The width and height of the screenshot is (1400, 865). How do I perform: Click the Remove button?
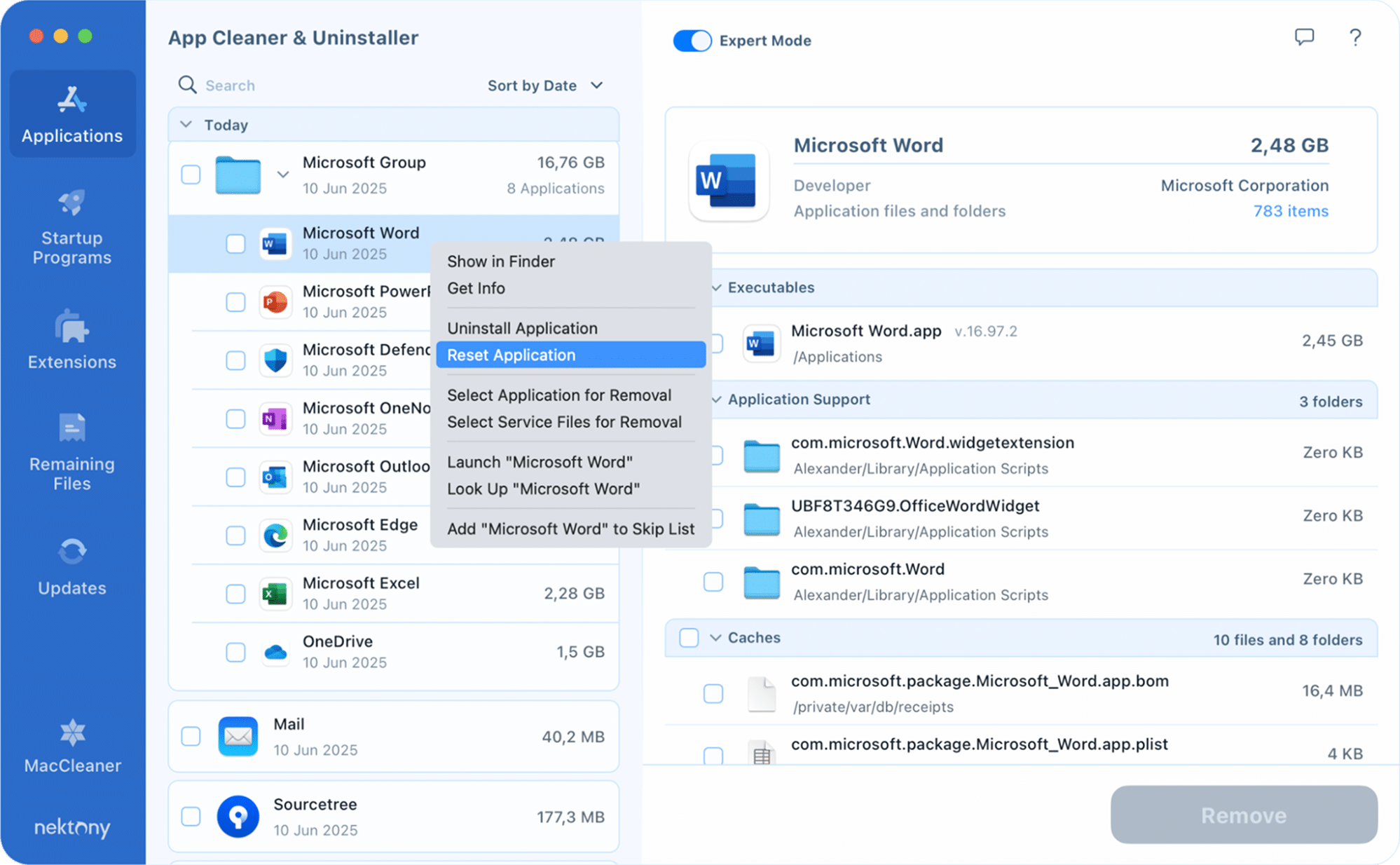(1244, 815)
